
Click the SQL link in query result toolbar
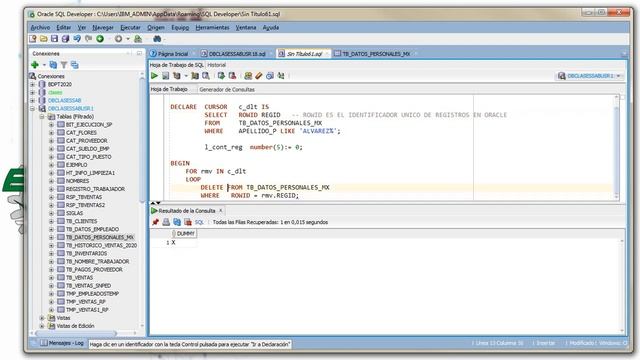[199, 222]
